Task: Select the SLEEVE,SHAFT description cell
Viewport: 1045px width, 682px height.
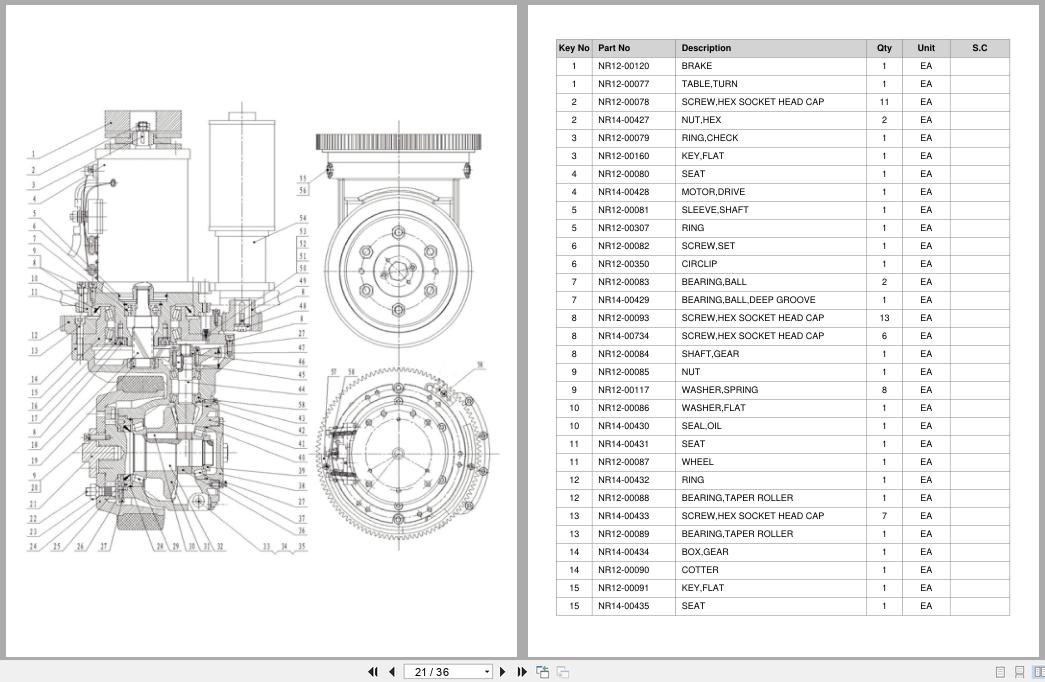Action: point(770,210)
